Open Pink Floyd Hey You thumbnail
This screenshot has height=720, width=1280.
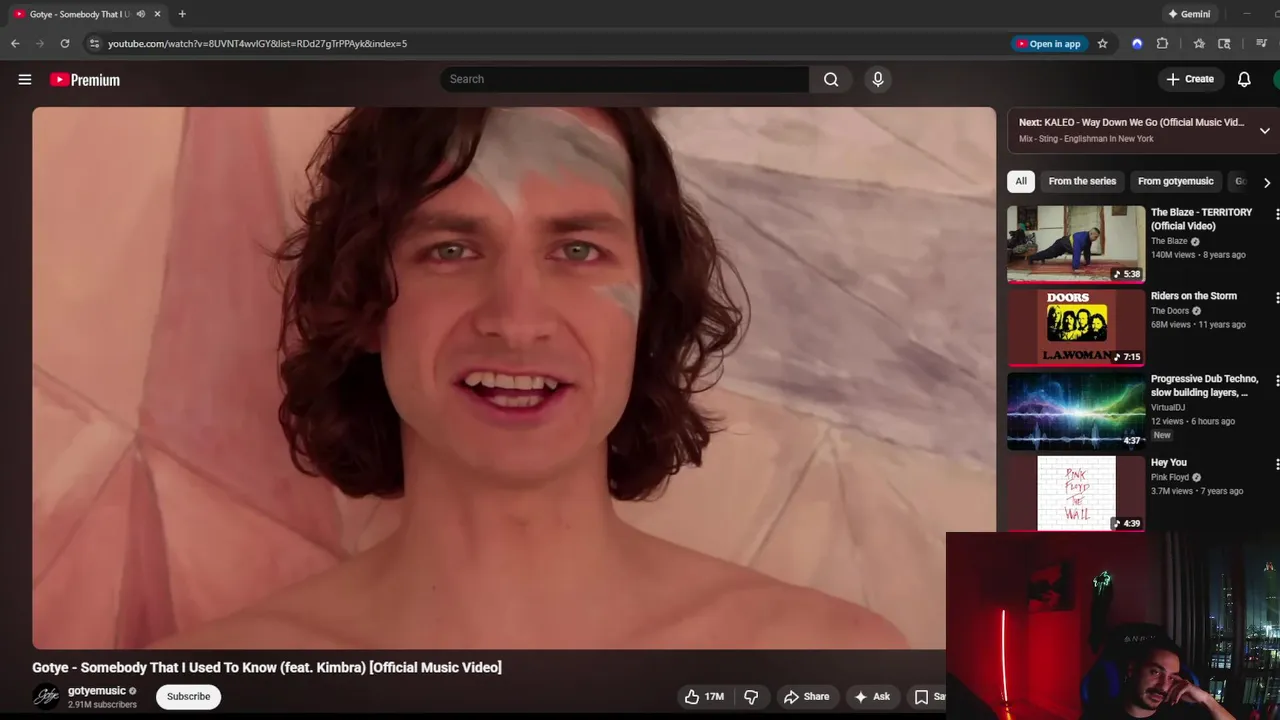tap(1076, 493)
